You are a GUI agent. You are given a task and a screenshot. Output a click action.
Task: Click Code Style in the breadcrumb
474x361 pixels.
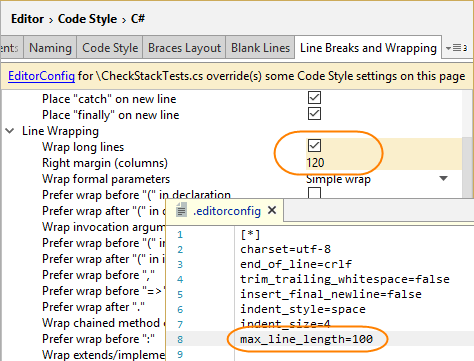87,19
